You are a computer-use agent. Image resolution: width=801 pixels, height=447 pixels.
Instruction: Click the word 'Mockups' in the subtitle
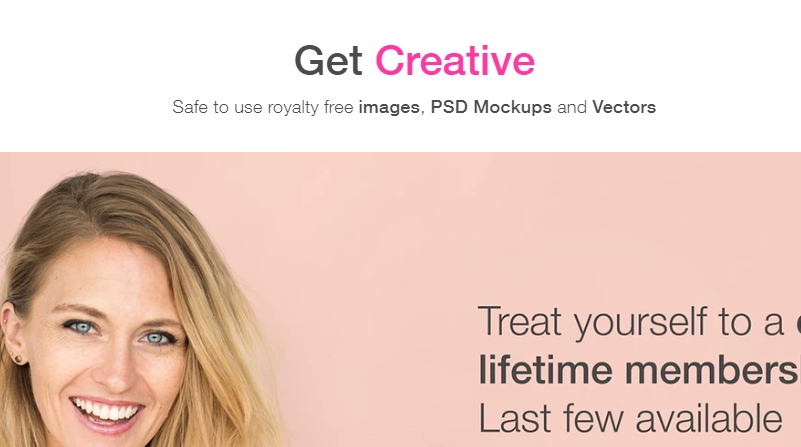coord(512,108)
